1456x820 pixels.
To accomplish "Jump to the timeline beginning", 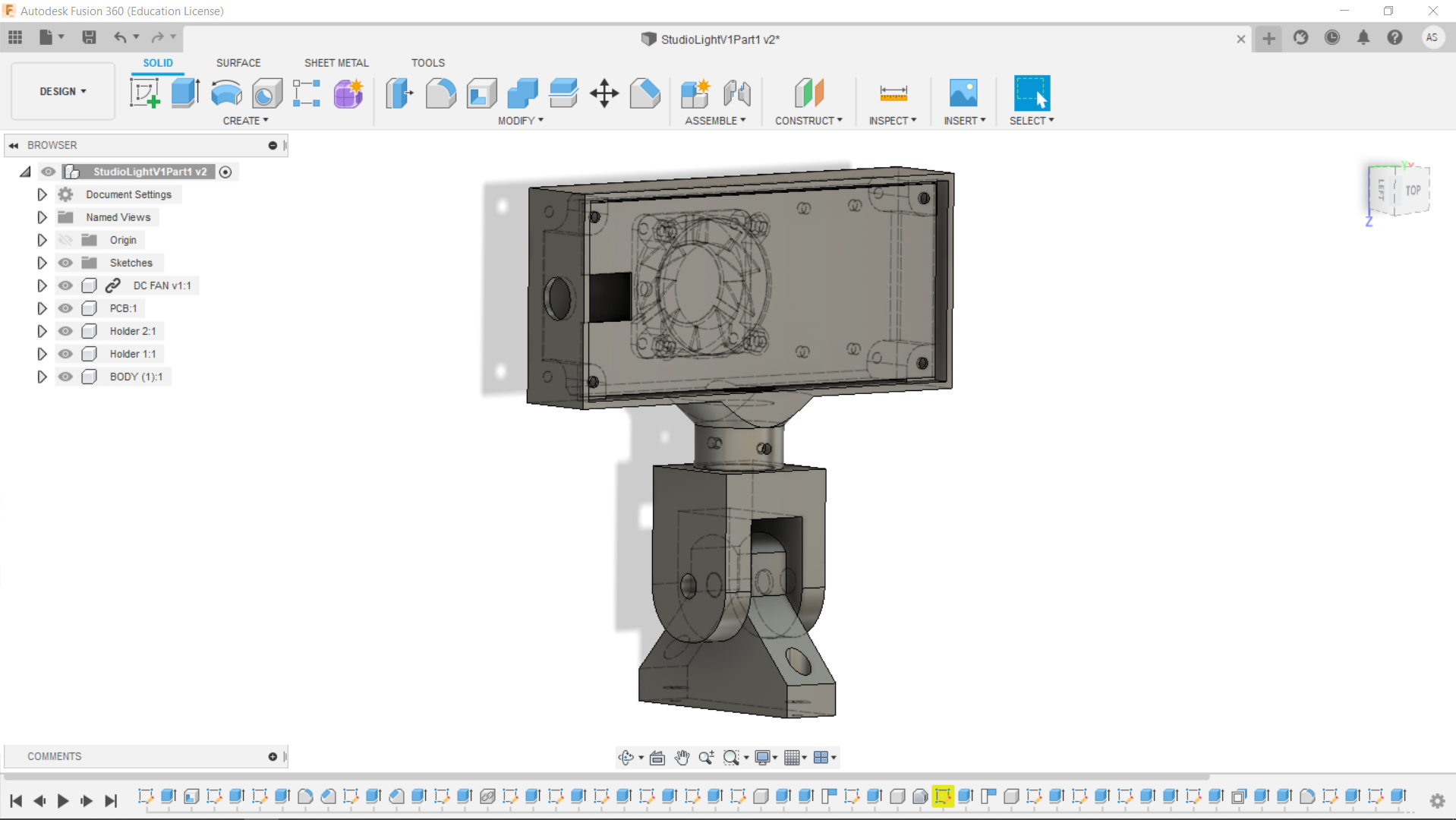I will point(16,800).
